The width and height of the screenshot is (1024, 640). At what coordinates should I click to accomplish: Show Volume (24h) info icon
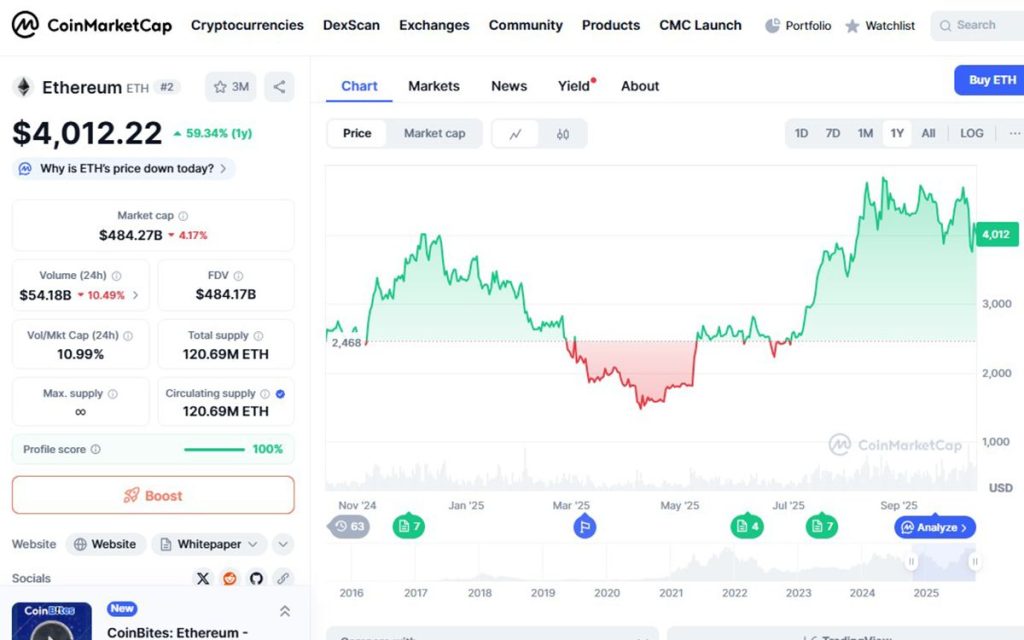116,276
